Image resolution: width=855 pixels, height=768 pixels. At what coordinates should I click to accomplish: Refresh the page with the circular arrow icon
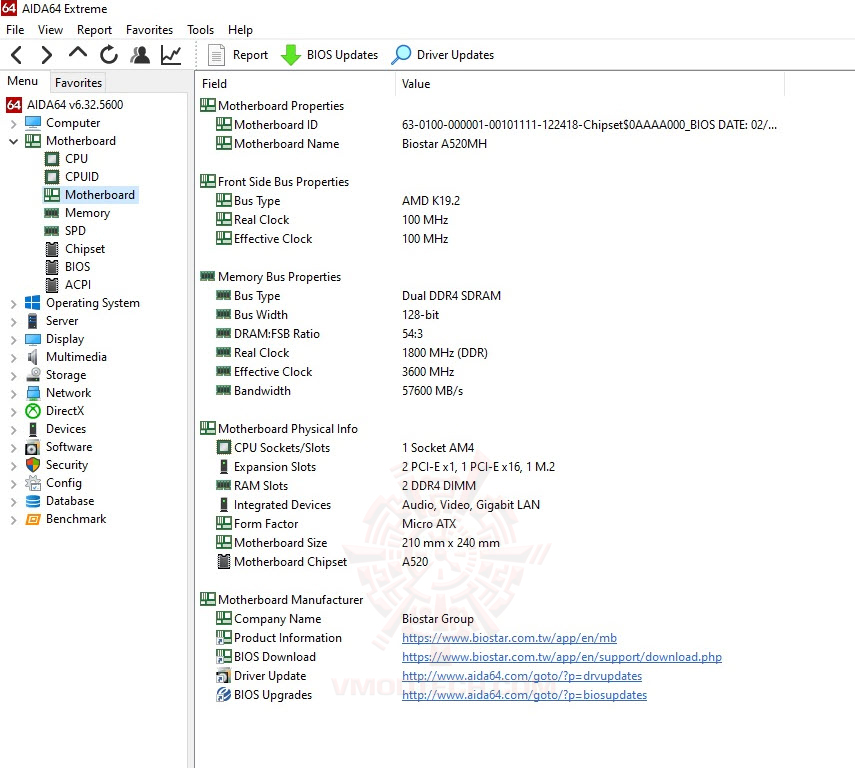pyautogui.click(x=109, y=55)
